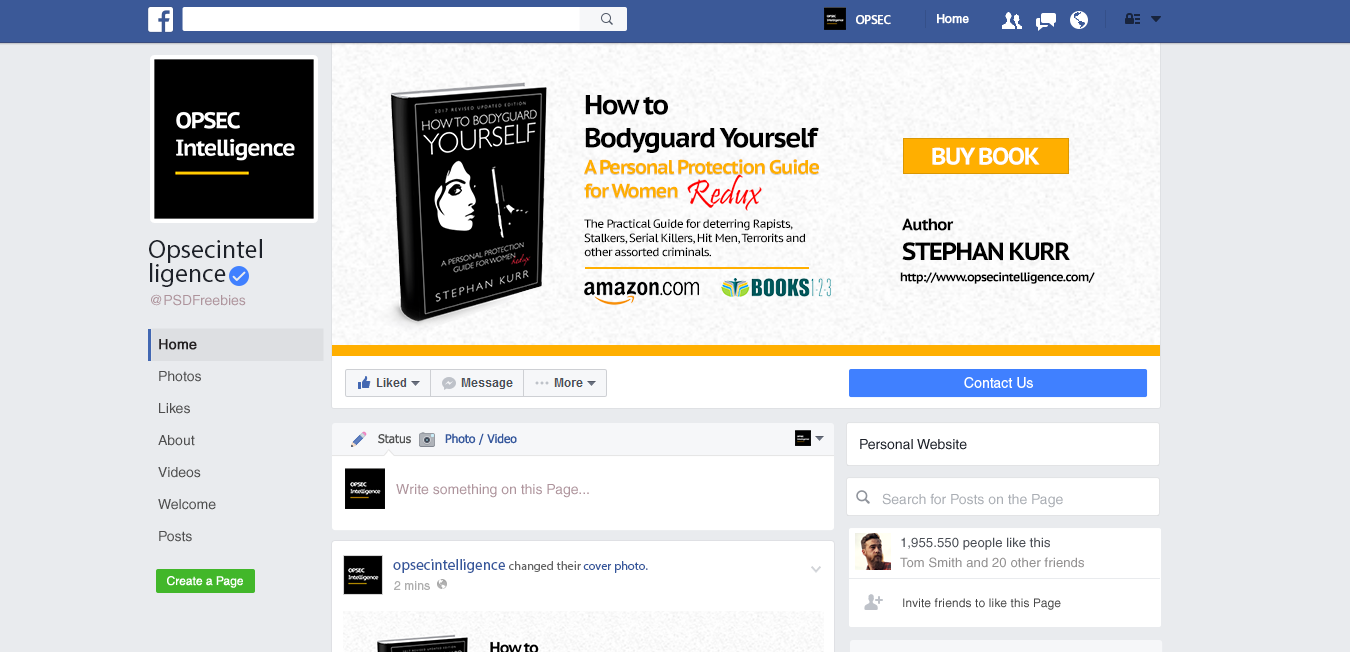Toggle the Liked state of the Page
The height and width of the screenshot is (652, 1350).
pyautogui.click(x=383, y=382)
